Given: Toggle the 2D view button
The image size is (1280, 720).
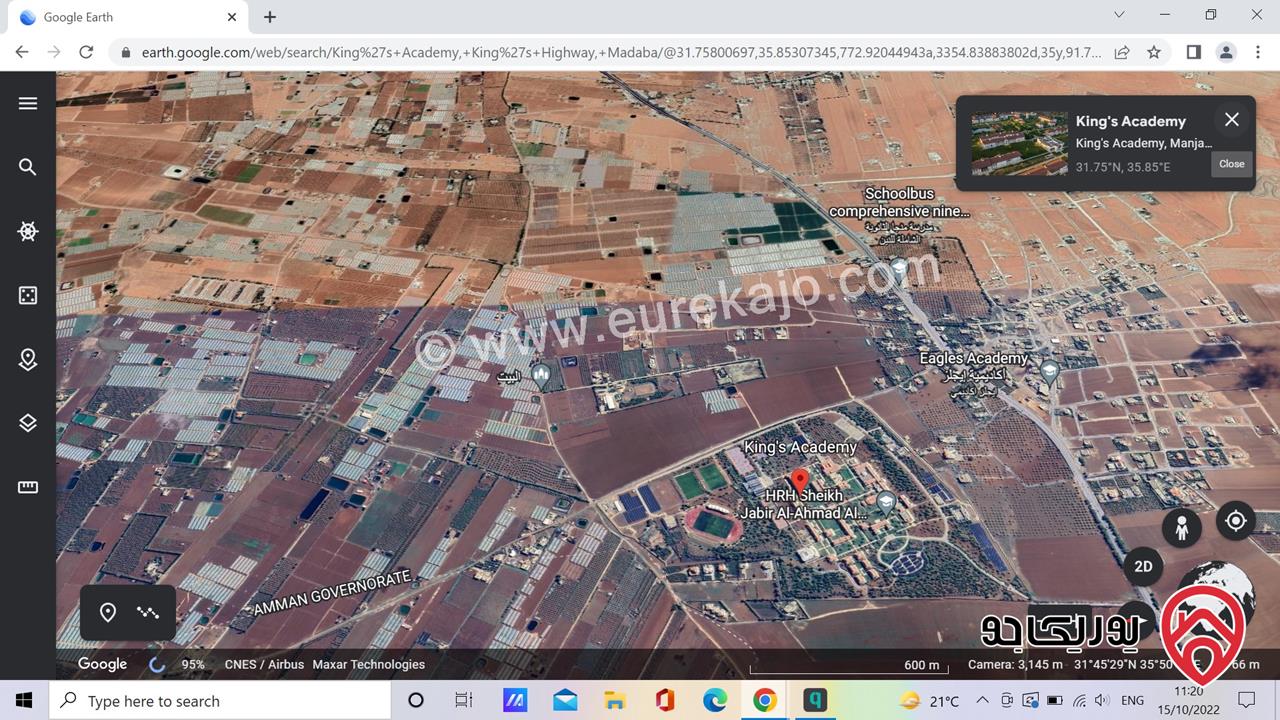Looking at the screenshot, I should (x=1143, y=566).
